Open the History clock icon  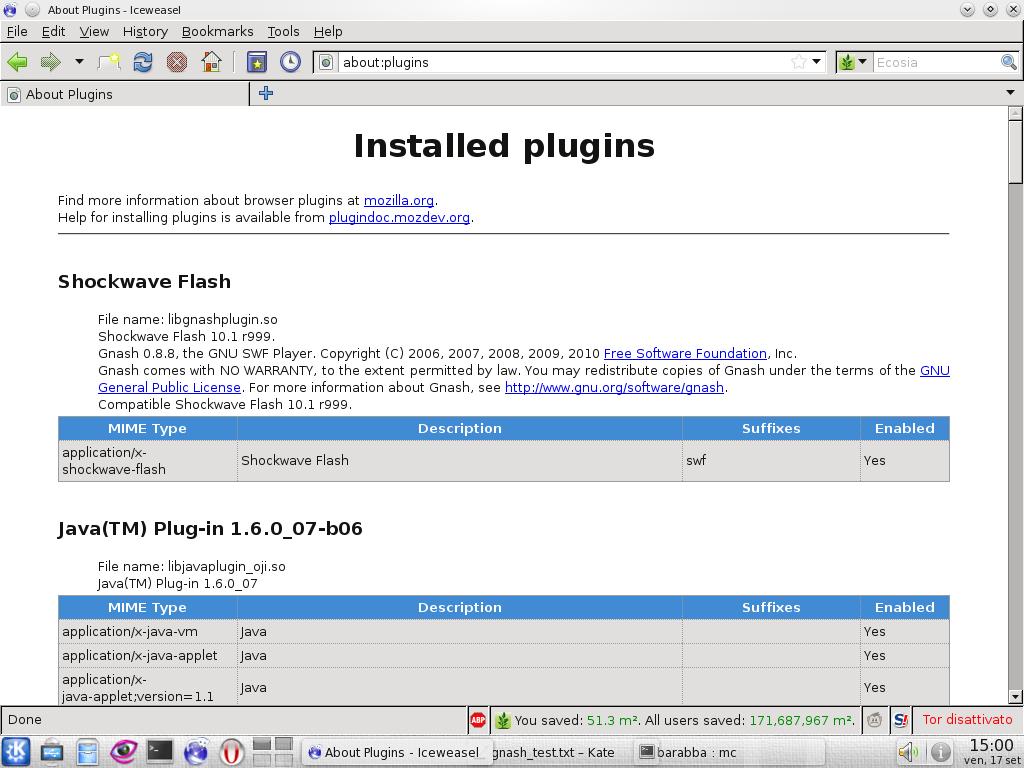coord(290,62)
